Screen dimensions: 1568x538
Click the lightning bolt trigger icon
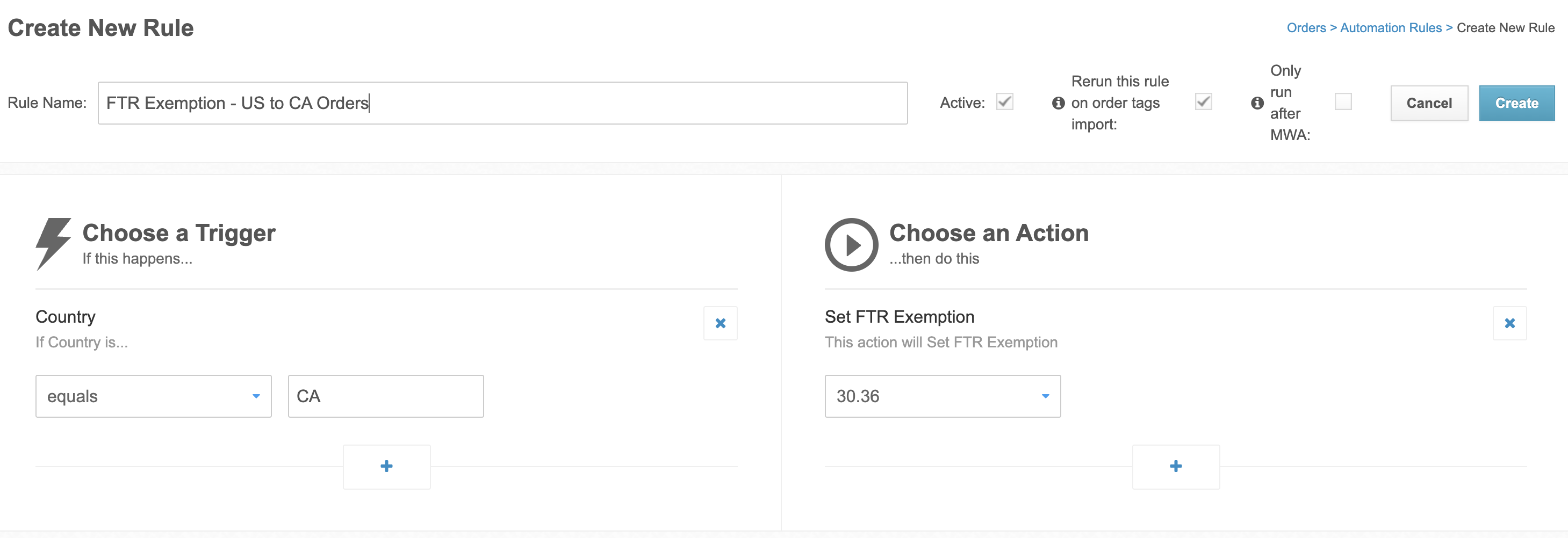(53, 243)
